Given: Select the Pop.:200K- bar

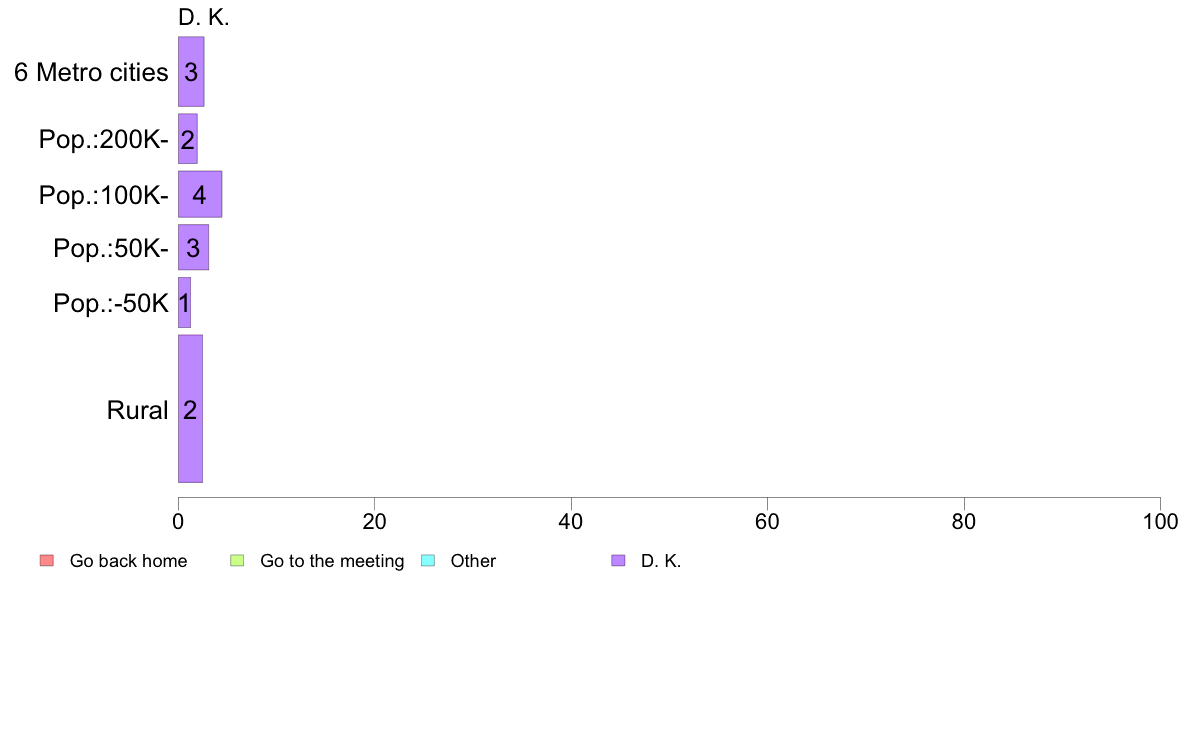Looking at the screenshot, I should point(188,139).
